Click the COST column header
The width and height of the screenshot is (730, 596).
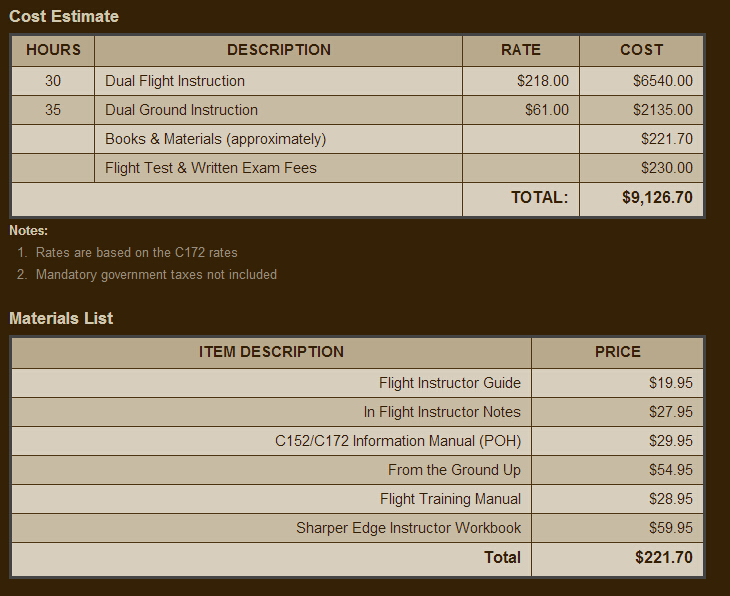click(642, 50)
